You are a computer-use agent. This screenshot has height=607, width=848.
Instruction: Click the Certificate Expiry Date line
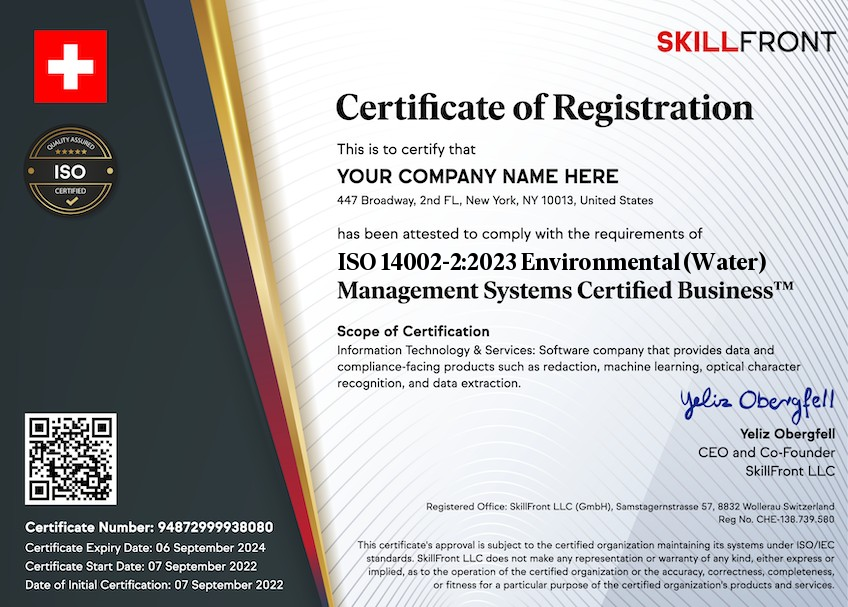(x=145, y=547)
